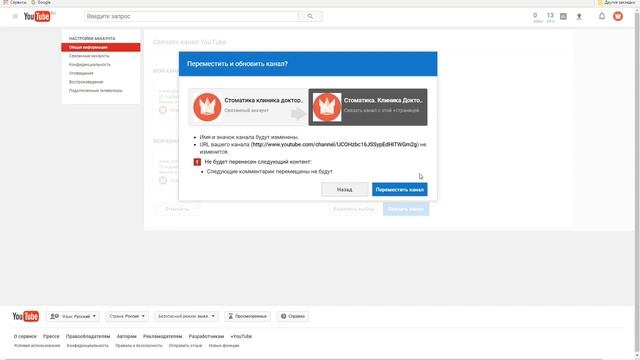The width and height of the screenshot is (640, 360).
Task: Open the hamburger guide menu
Action: coord(15,16)
